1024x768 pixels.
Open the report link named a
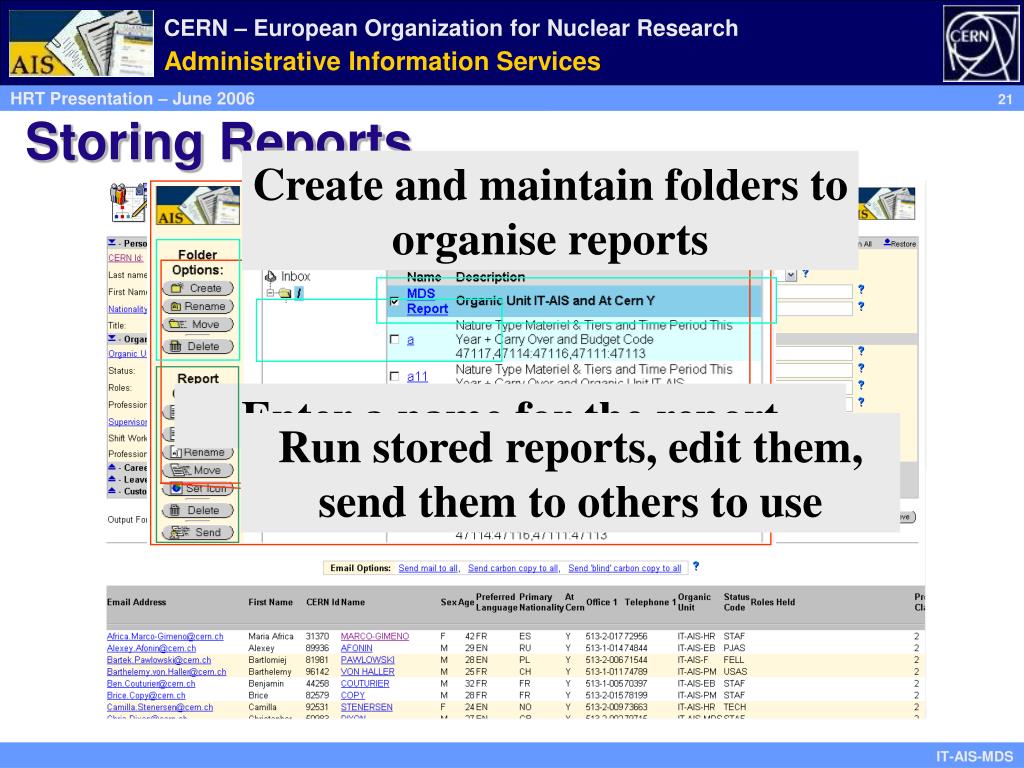coord(410,340)
